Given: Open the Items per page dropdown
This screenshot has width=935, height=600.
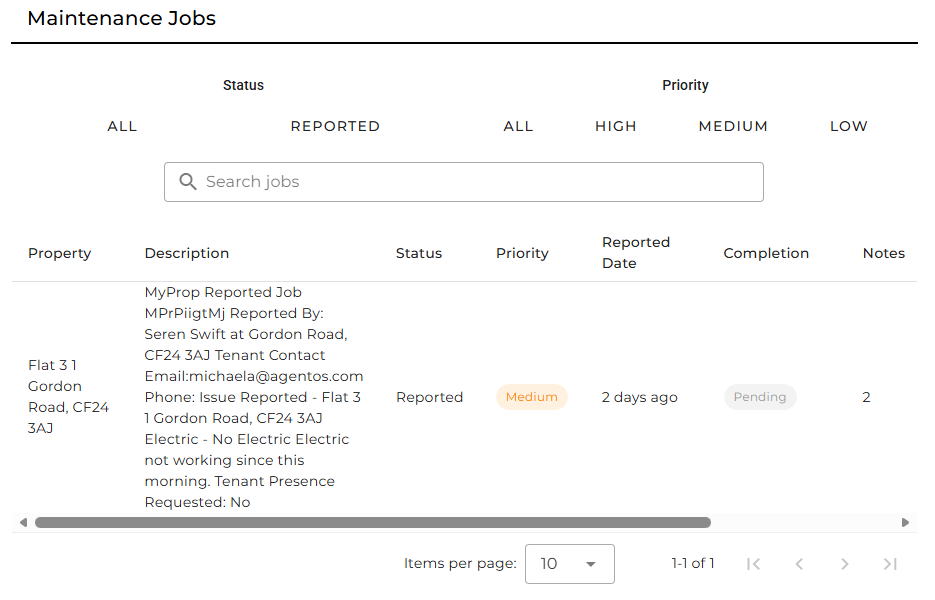Looking at the screenshot, I should pos(569,564).
